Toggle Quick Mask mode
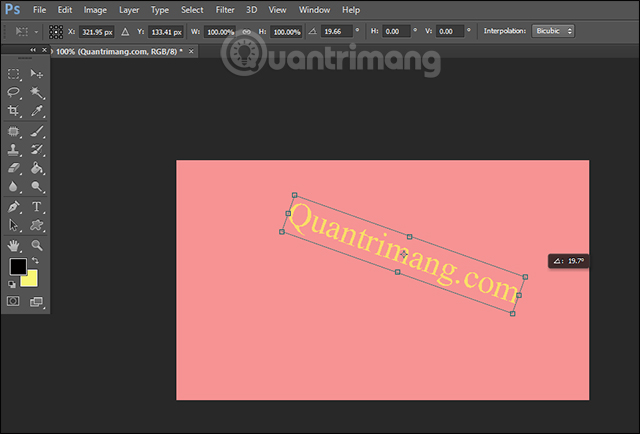The image size is (640, 434). coord(14,300)
